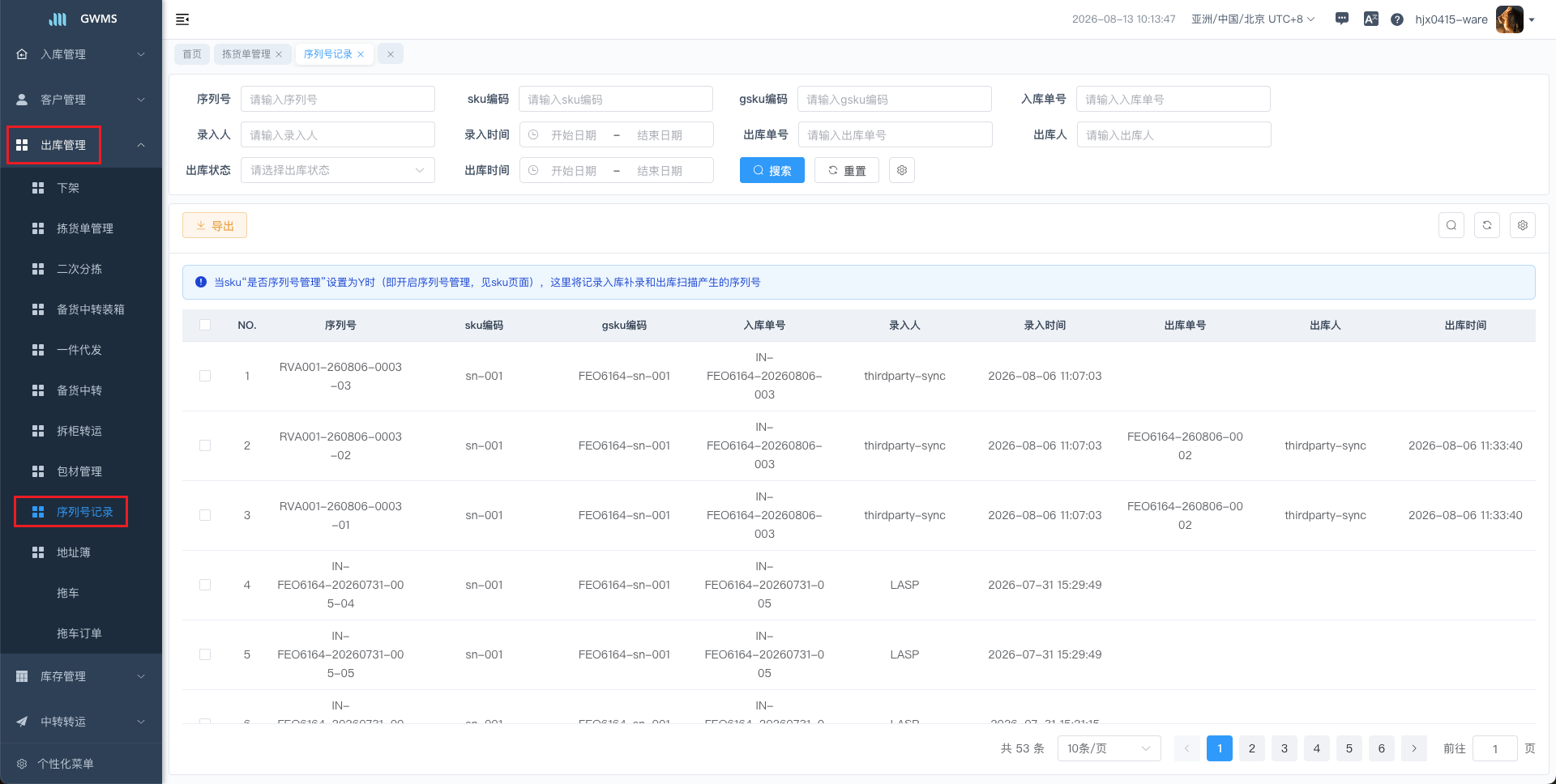Click the 录入时间 start date clock icon

click(533, 134)
